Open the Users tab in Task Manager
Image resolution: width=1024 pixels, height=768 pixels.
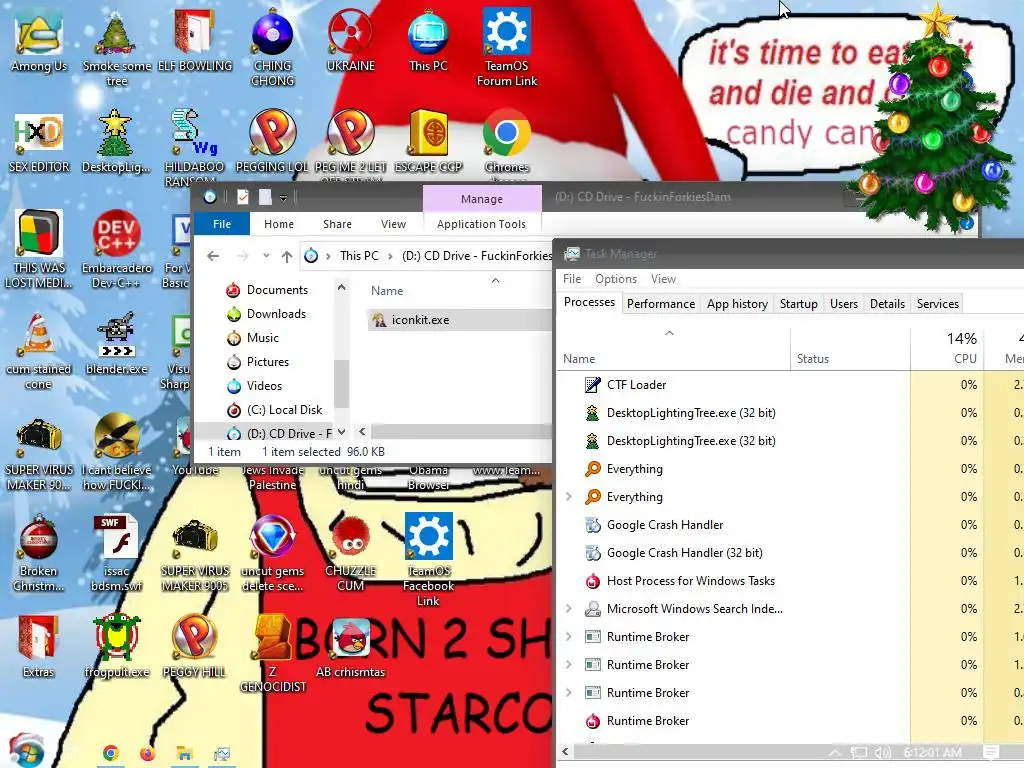(x=843, y=304)
